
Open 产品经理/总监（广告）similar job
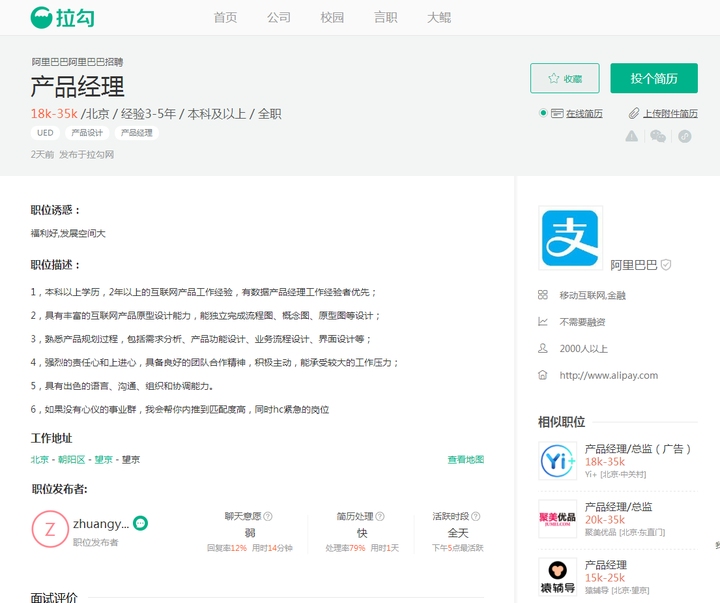(638, 449)
